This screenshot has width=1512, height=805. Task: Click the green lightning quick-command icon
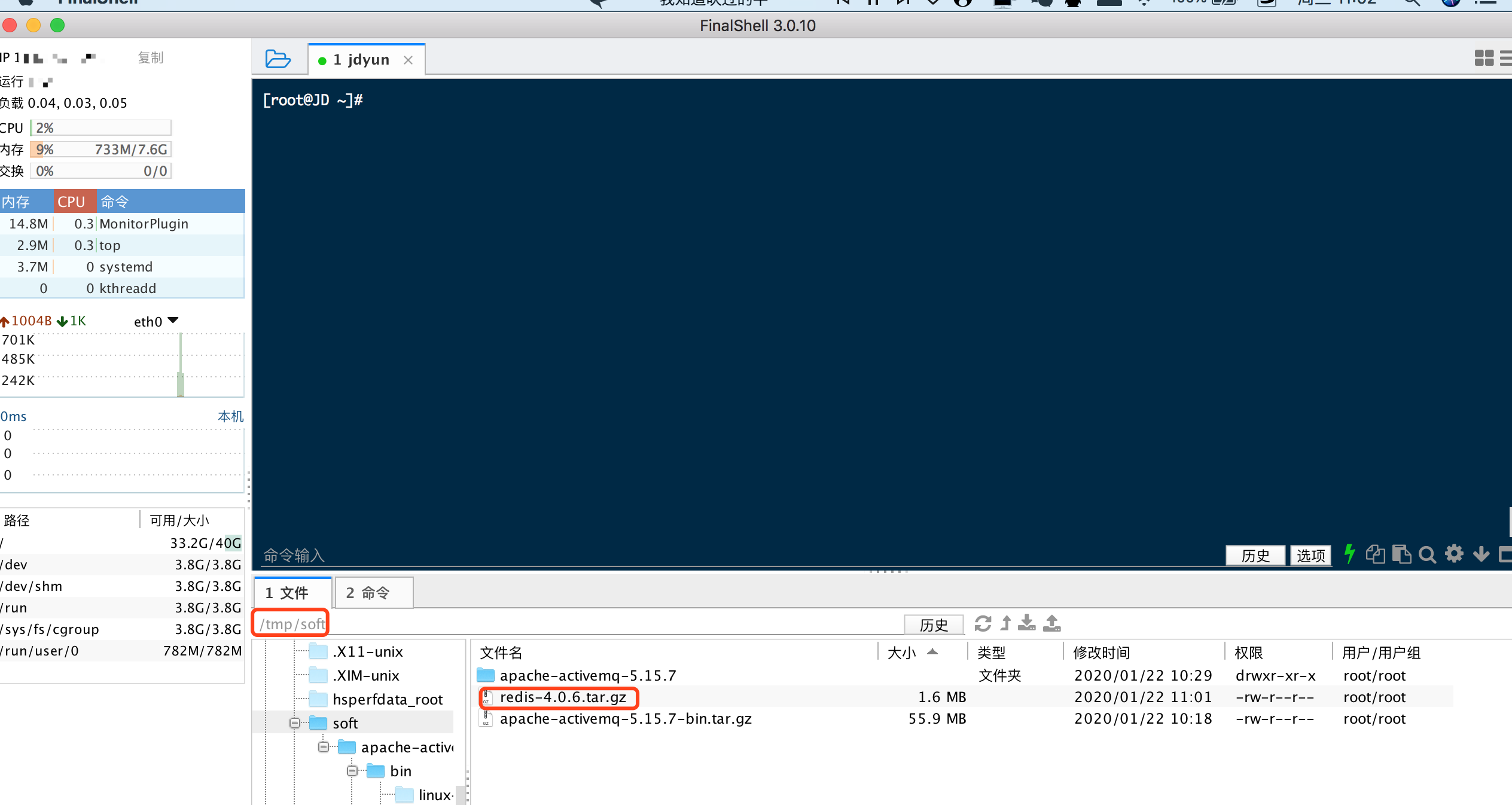pyautogui.click(x=1349, y=554)
